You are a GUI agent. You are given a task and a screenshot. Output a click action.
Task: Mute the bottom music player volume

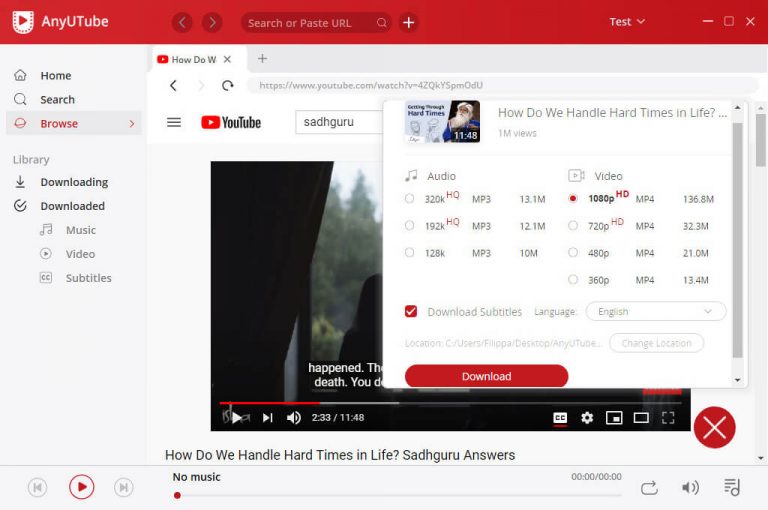click(x=690, y=487)
